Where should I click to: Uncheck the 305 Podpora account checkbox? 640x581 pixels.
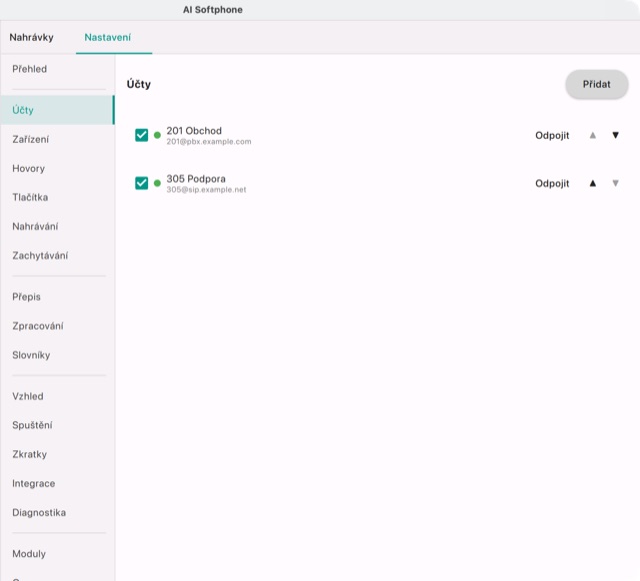[142, 183]
